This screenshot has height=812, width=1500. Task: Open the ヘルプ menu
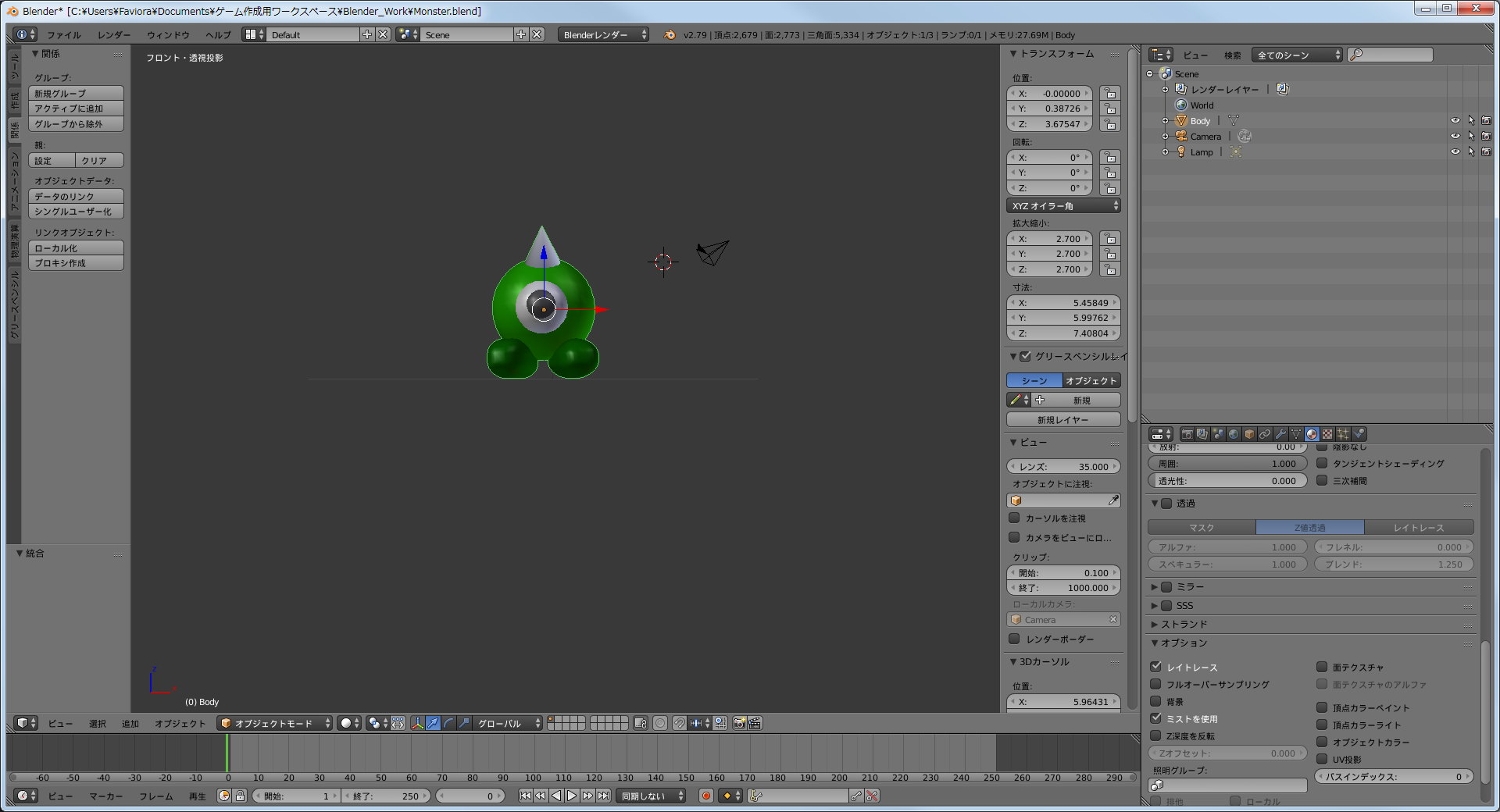tap(218, 35)
